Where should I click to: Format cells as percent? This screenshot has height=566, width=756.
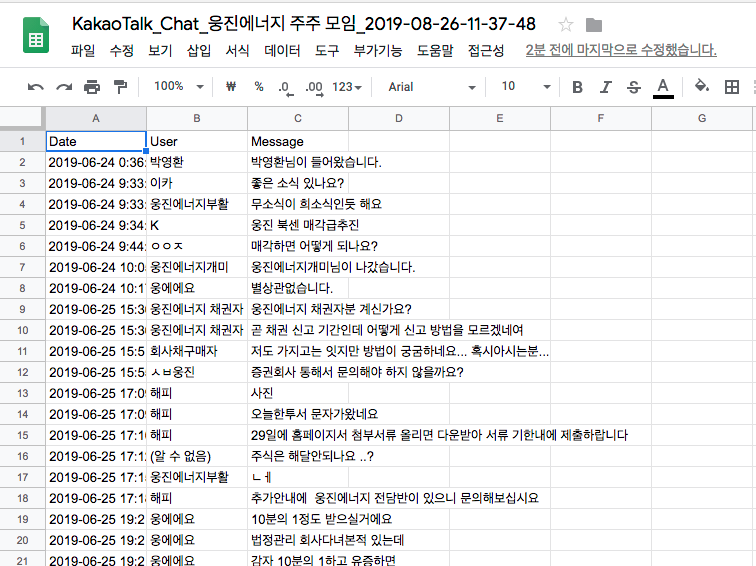[x=259, y=87]
